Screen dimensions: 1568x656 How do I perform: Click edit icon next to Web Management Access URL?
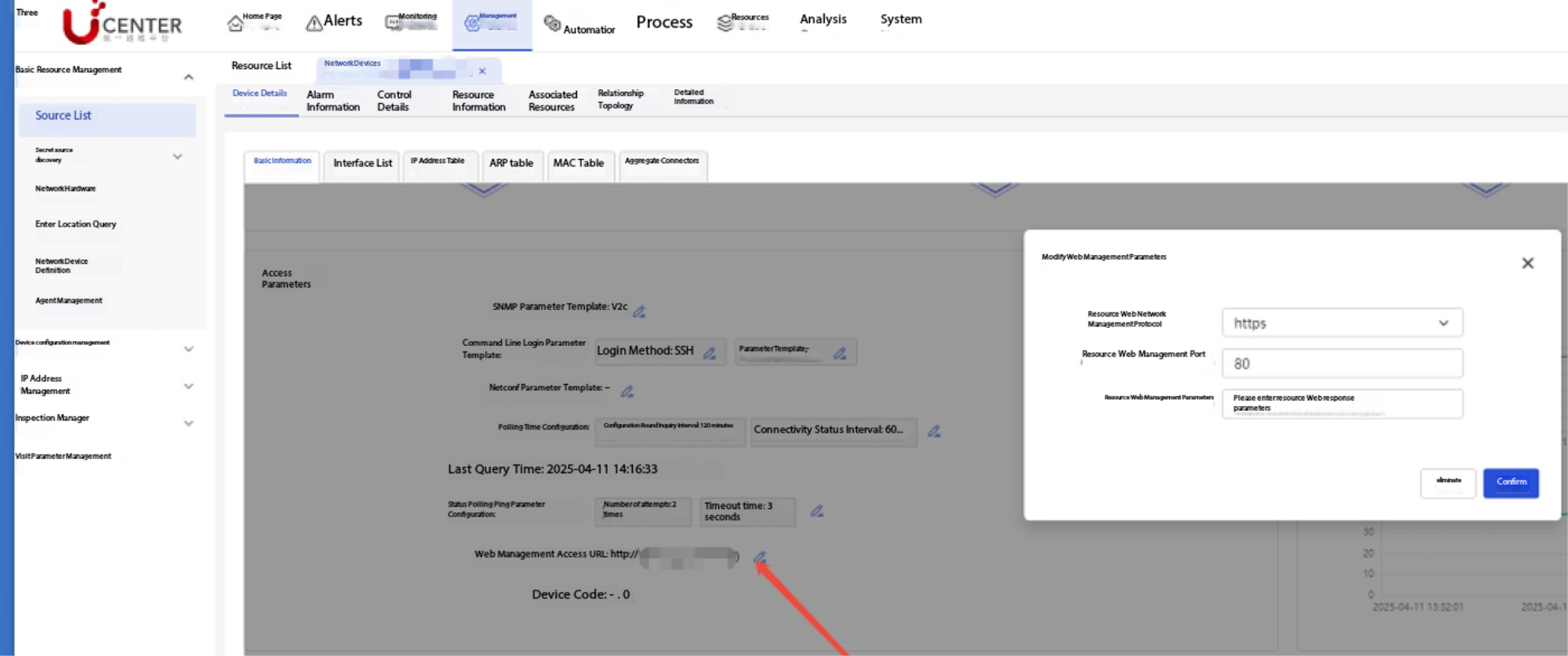(760, 557)
